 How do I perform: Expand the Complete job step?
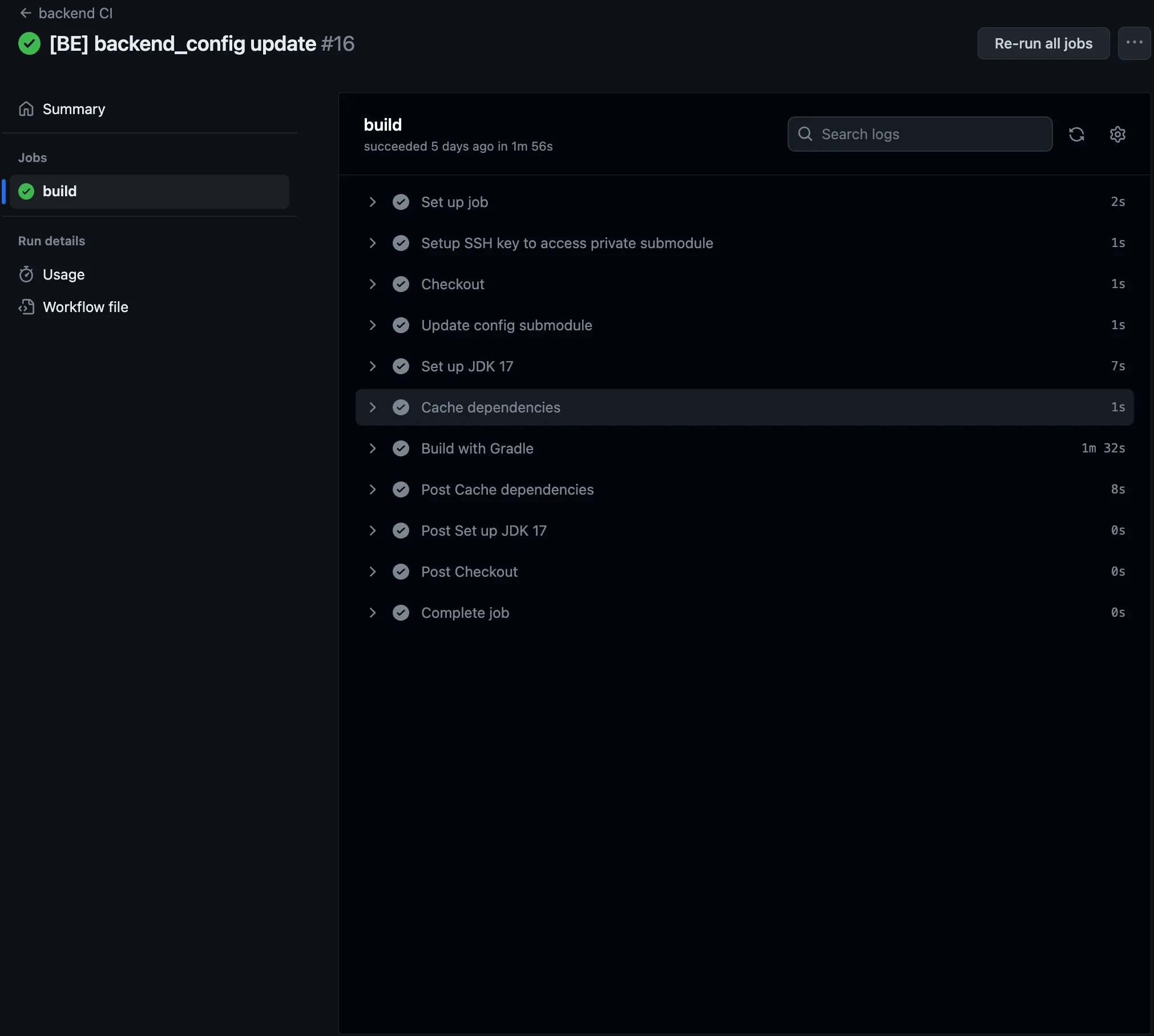tap(373, 613)
